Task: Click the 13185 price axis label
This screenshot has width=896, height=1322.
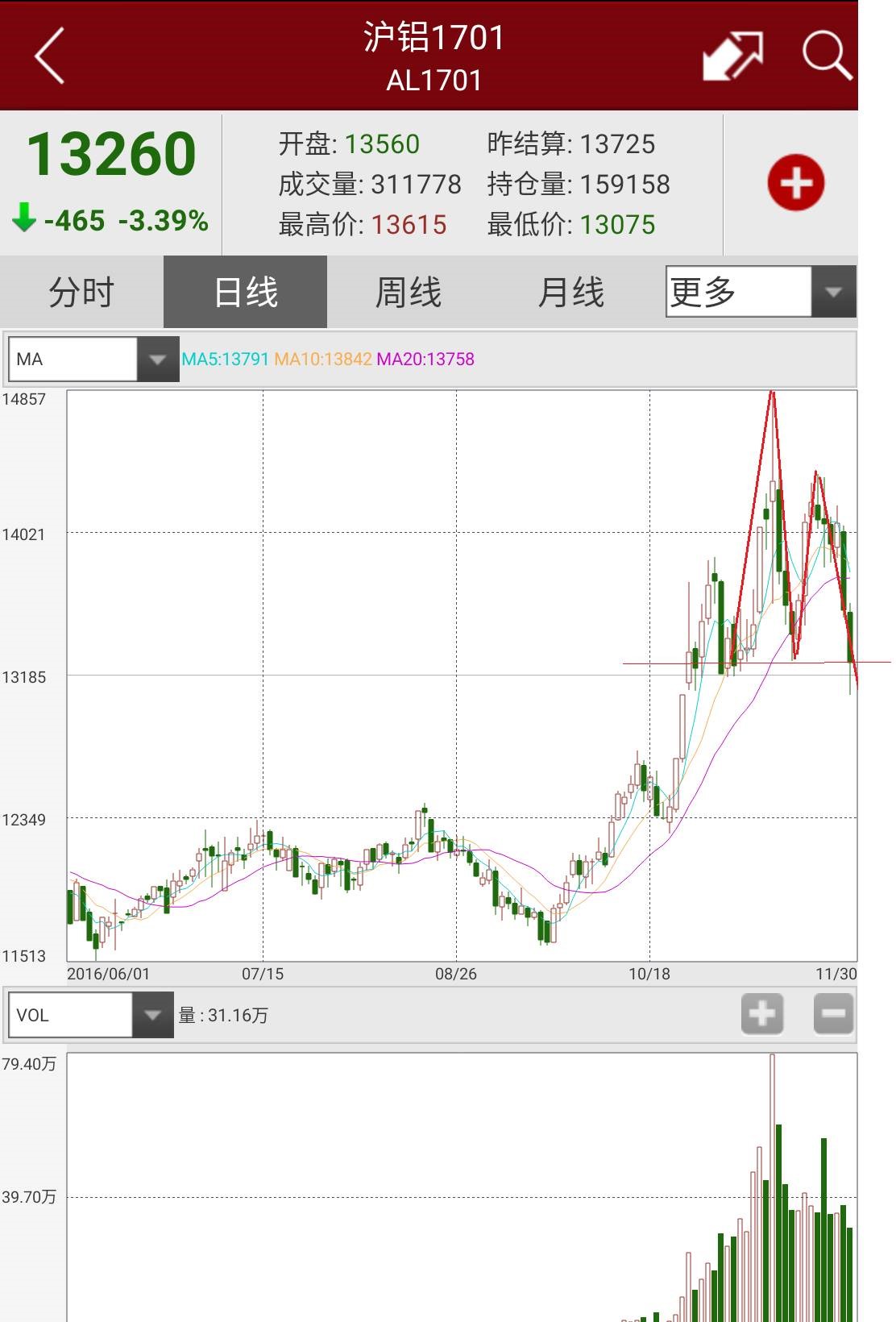Action: [x=24, y=677]
